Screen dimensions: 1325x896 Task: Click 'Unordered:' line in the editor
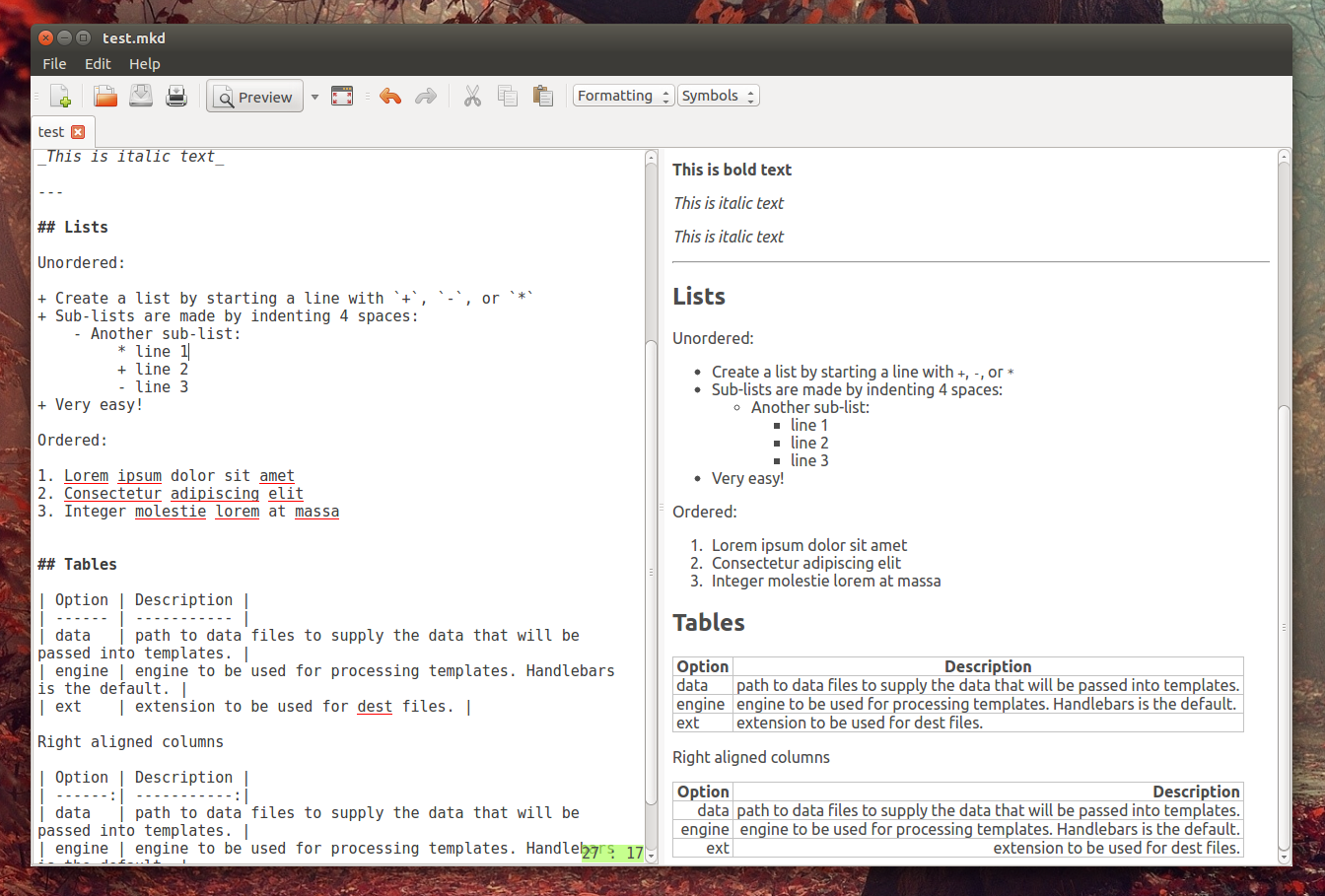pos(82,262)
